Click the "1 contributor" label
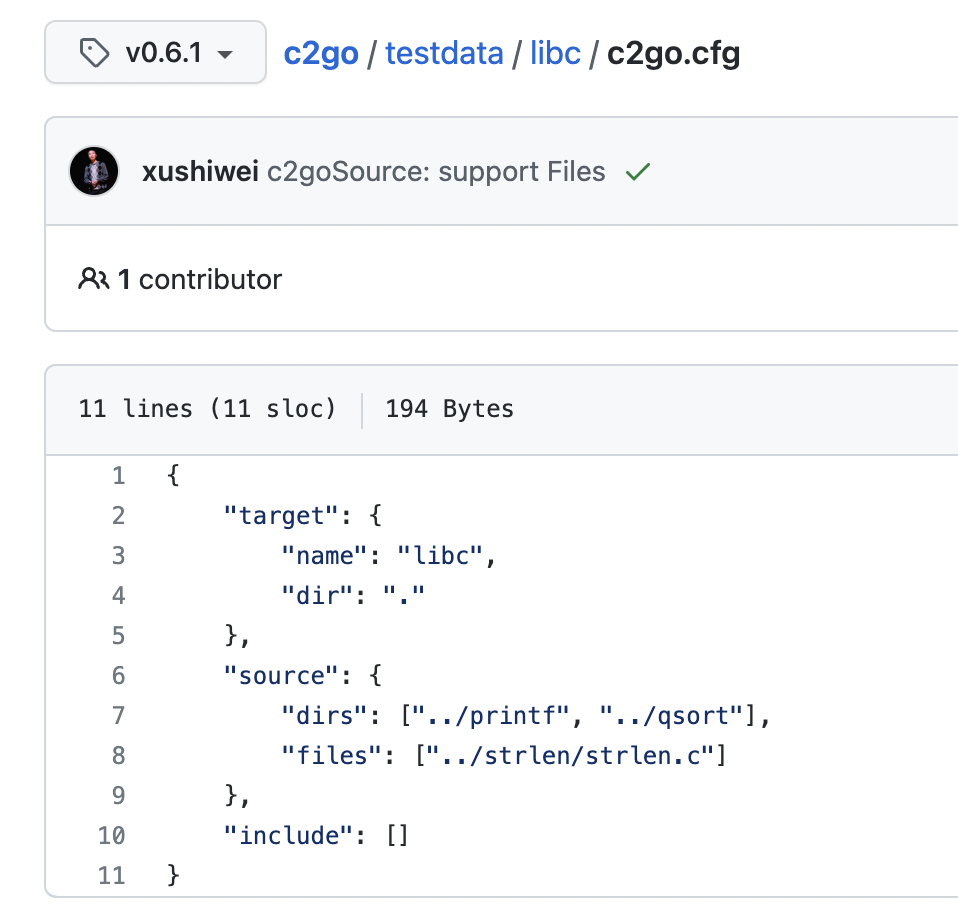 point(200,280)
